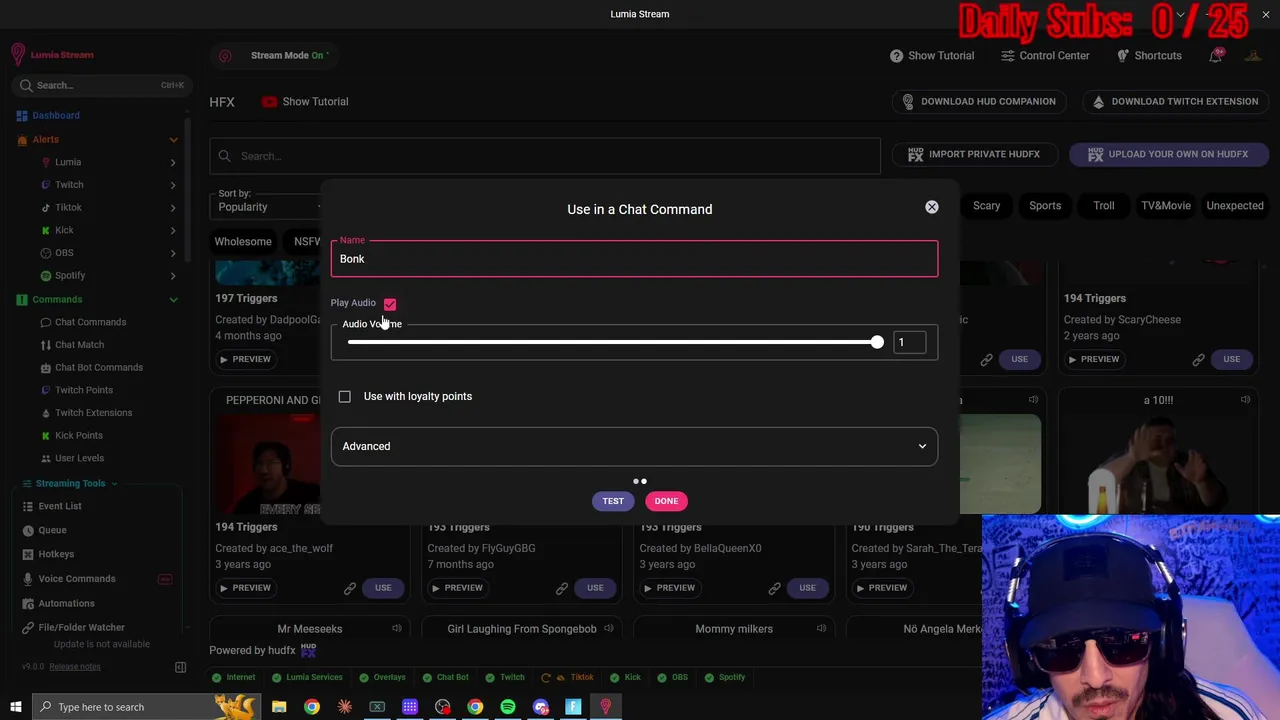Enable Use with loyalty points checkbox
Image resolution: width=1280 pixels, height=720 pixels.
click(x=344, y=397)
